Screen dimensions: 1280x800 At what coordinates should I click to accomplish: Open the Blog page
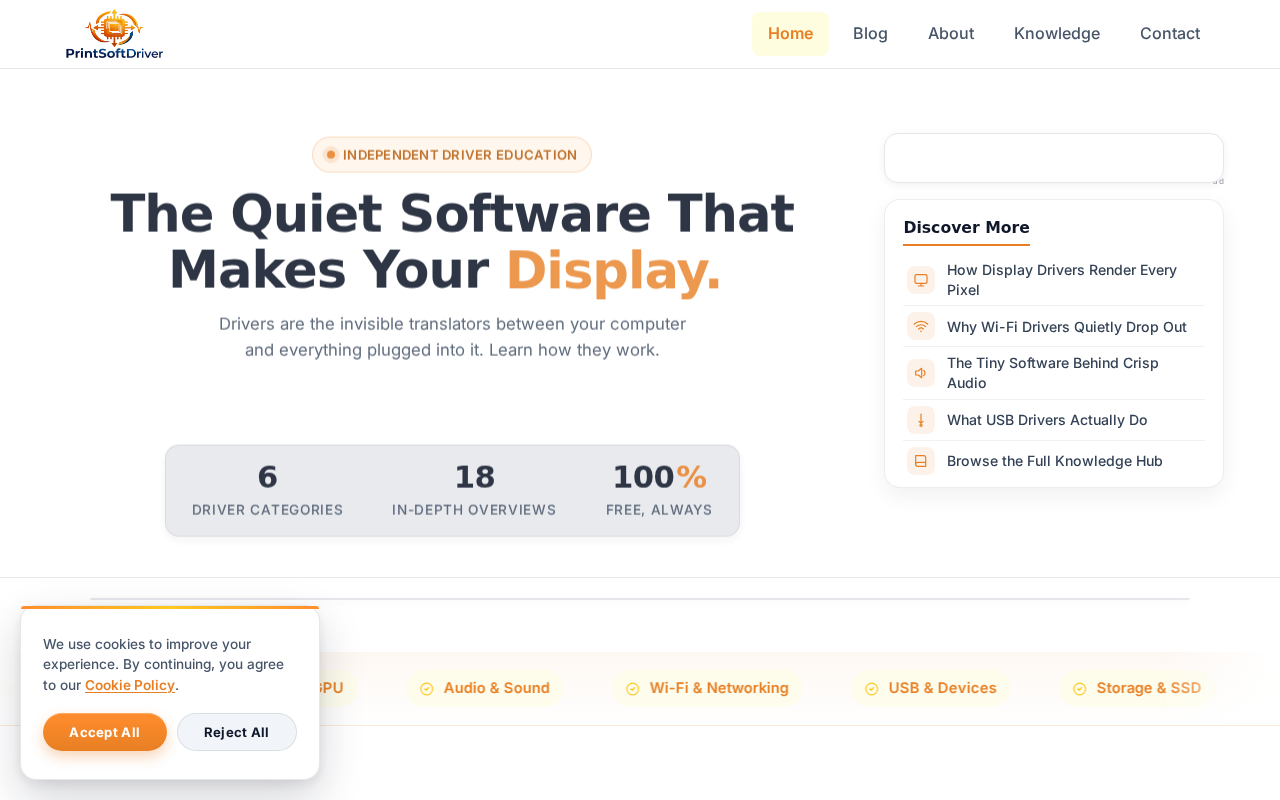point(870,34)
